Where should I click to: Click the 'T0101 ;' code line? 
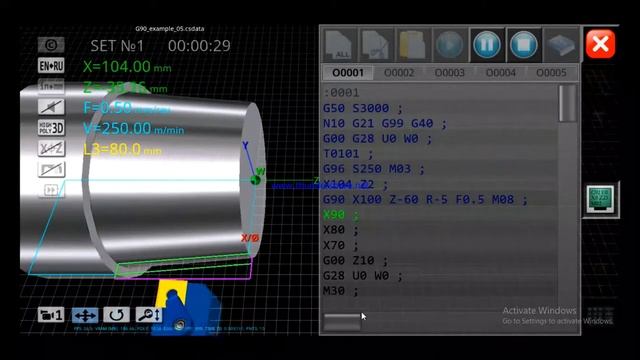[x=348, y=154]
